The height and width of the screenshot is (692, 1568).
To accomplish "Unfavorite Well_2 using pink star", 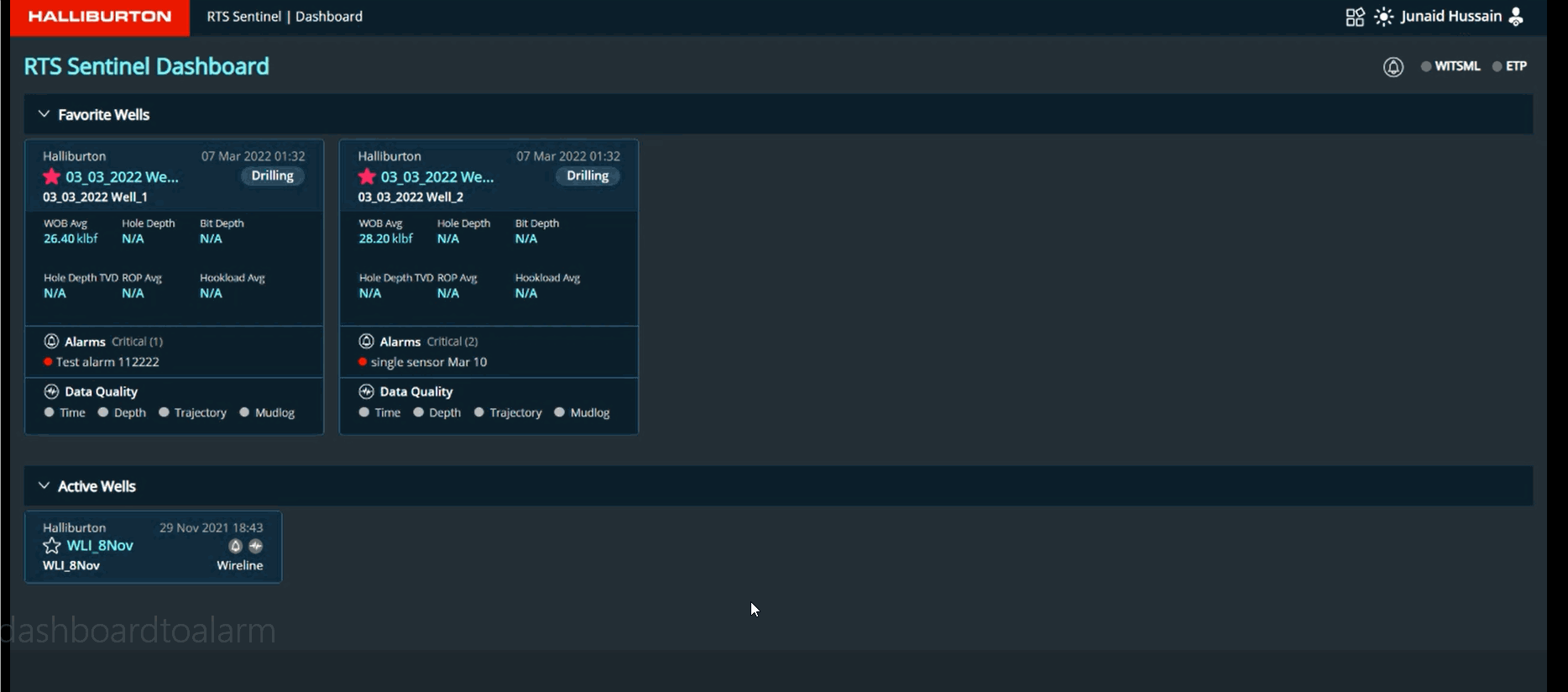I will [x=367, y=176].
